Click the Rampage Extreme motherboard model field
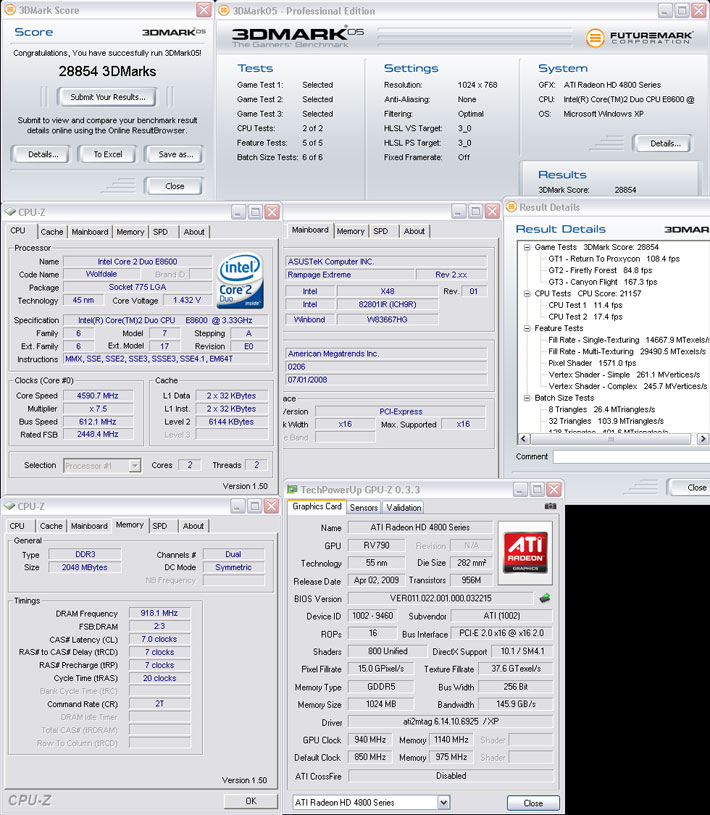 (350, 274)
